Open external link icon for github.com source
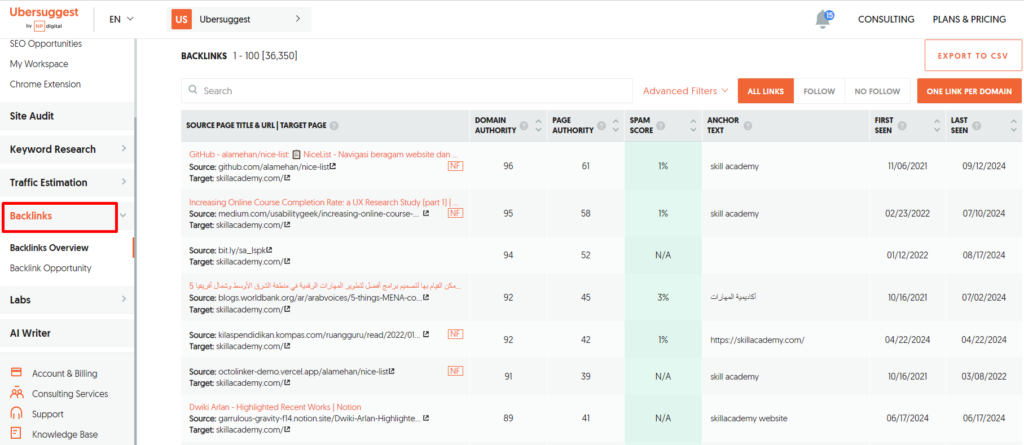The image size is (1024, 445). pos(333,167)
